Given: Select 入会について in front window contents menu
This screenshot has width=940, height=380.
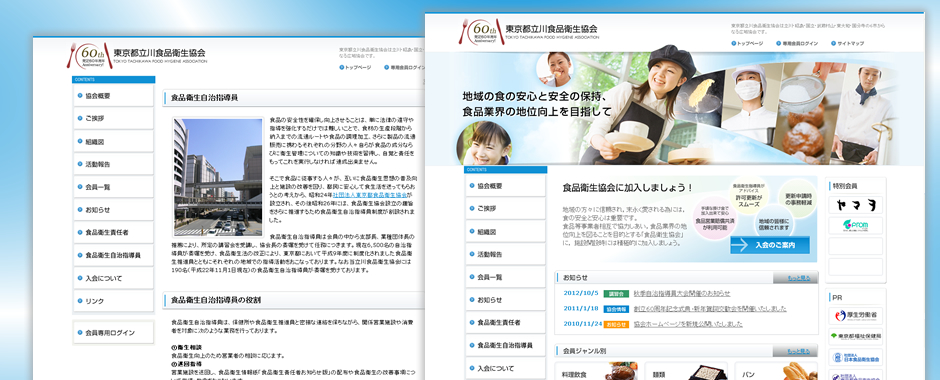Looking at the screenshot, I should coord(505,368).
